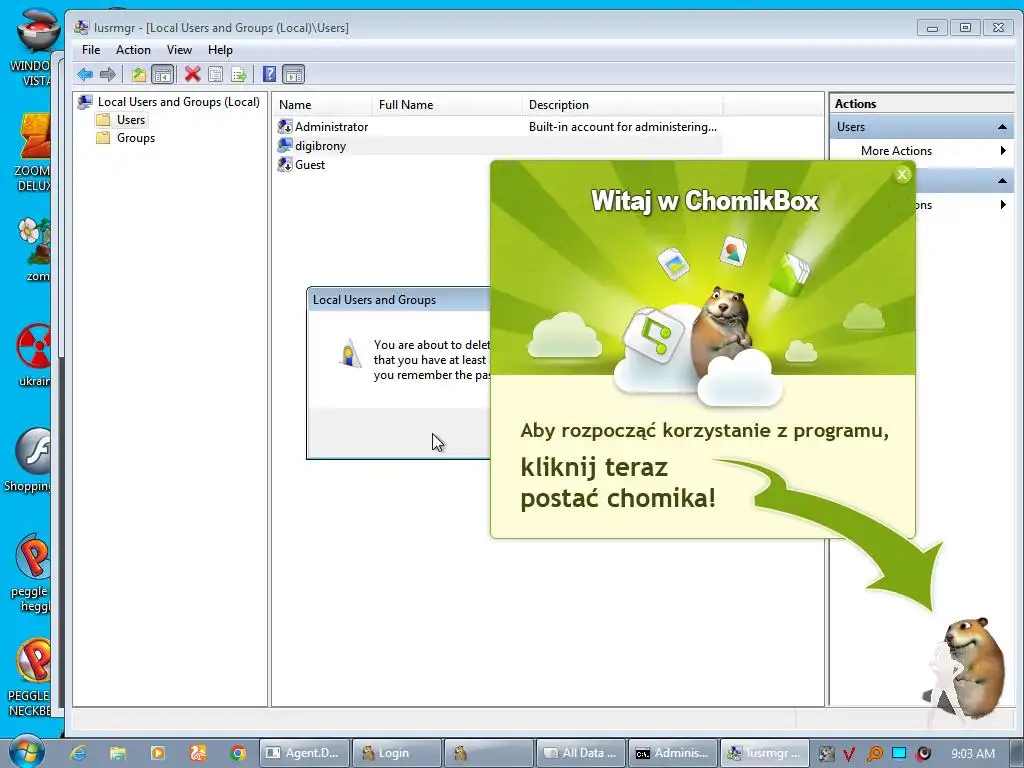Expand the second More Actions submenu arrow
The image size is (1024, 768).
pyautogui.click(x=1003, y=205)
